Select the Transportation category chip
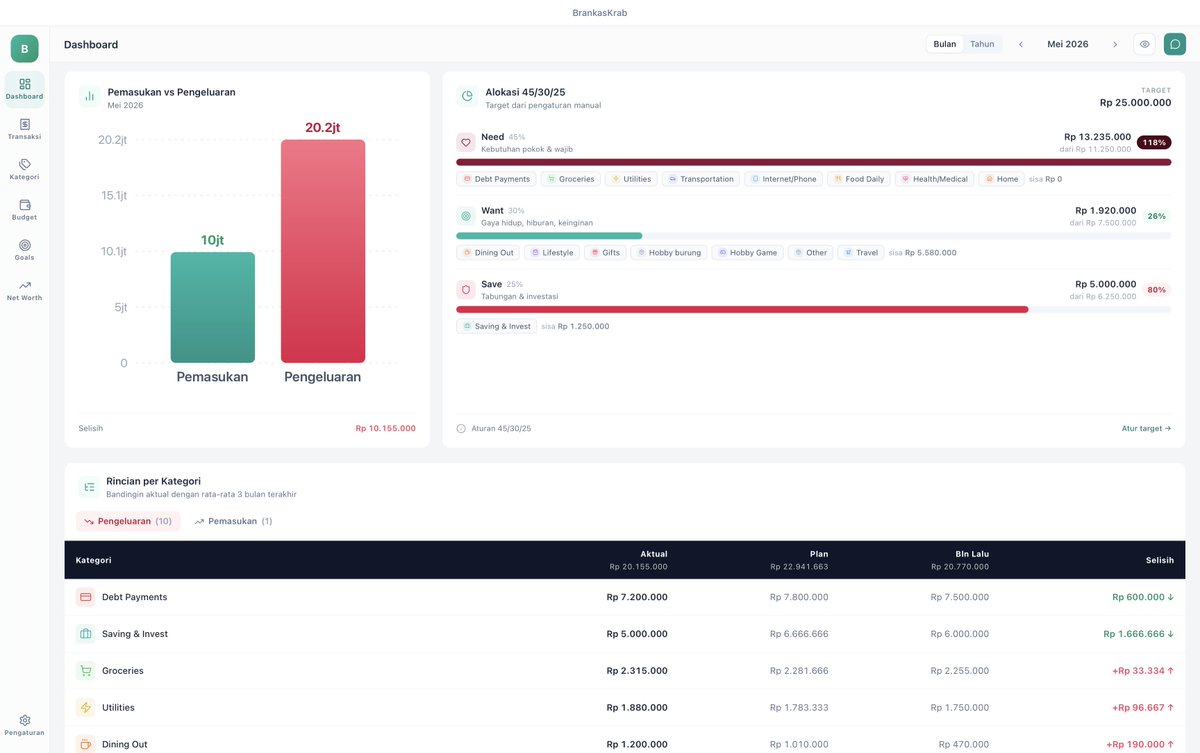Screen dimensions: 1200x753 [700, 179]
